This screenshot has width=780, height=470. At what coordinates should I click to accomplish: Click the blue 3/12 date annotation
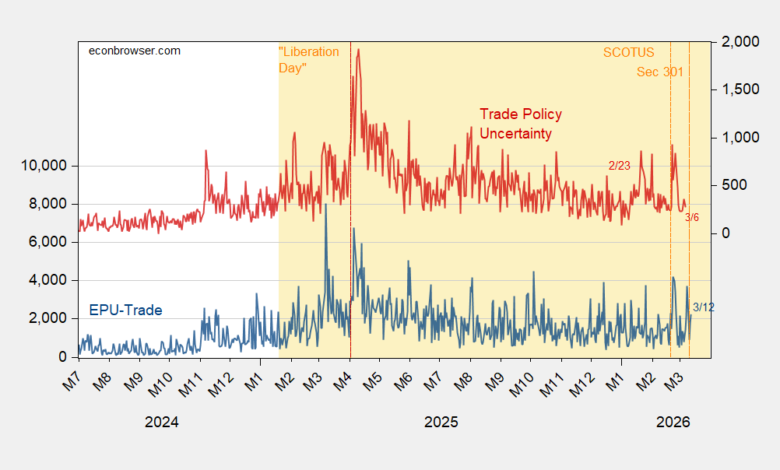(703, 306)
